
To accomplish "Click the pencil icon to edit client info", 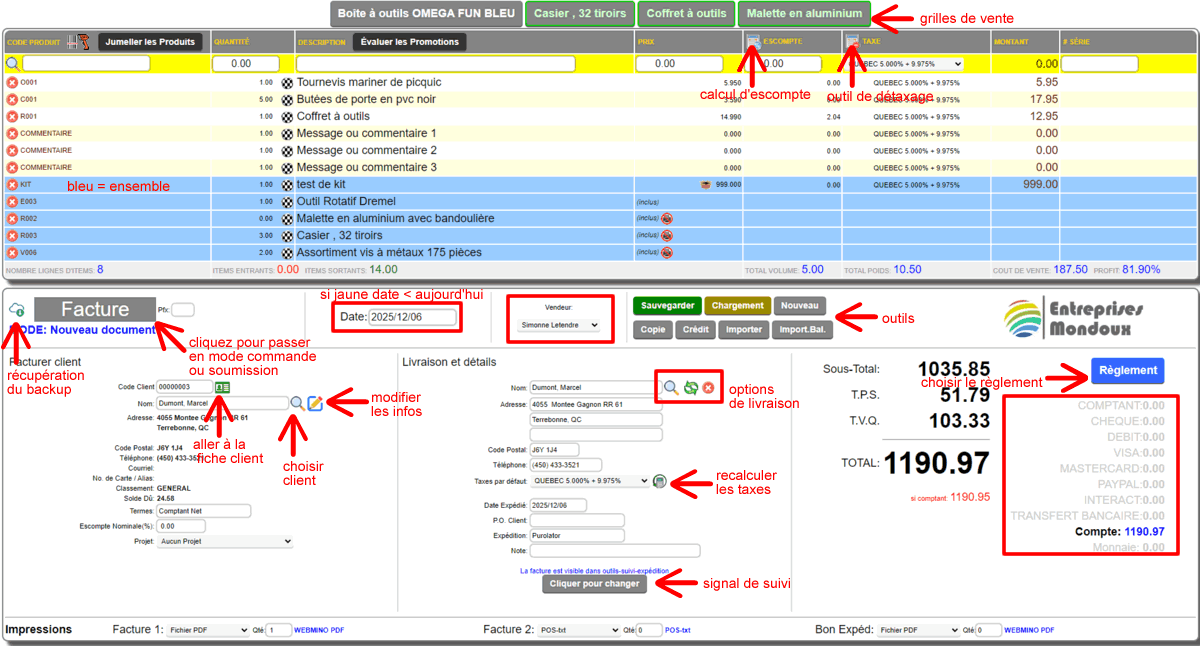I will (x=315, y=403).
